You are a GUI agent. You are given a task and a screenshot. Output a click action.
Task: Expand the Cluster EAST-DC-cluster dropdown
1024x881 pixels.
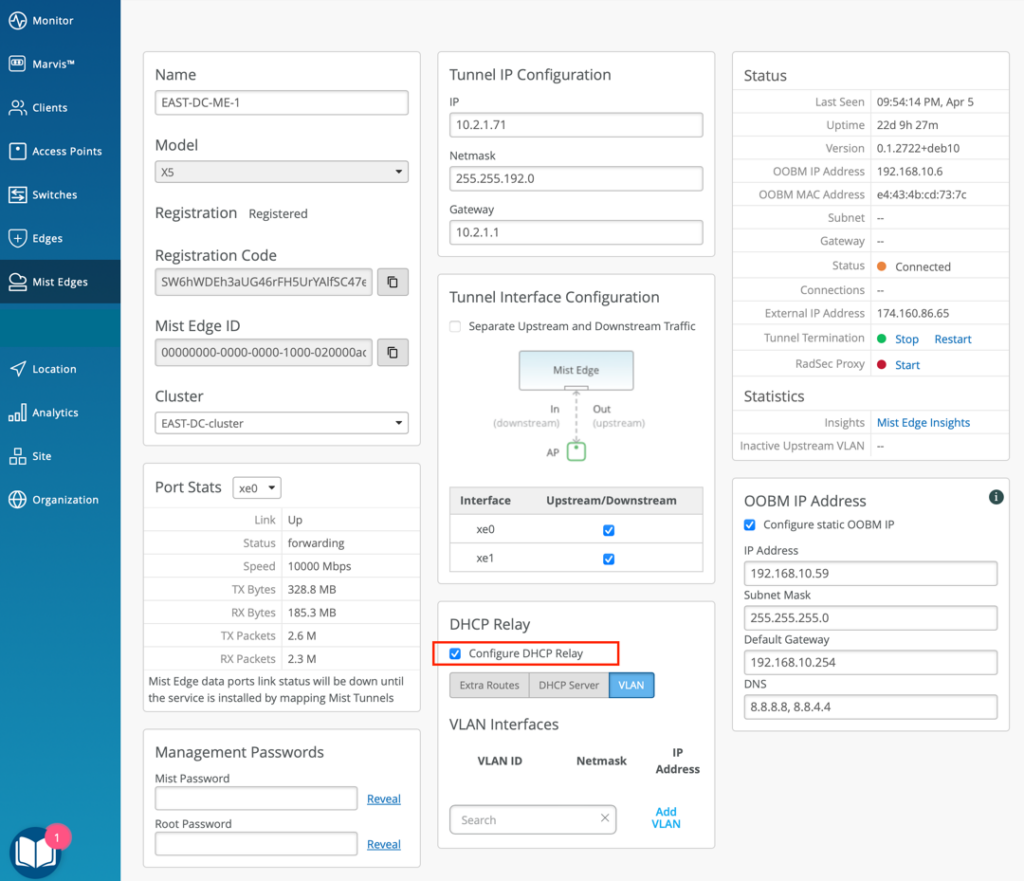tap(281, 423)
